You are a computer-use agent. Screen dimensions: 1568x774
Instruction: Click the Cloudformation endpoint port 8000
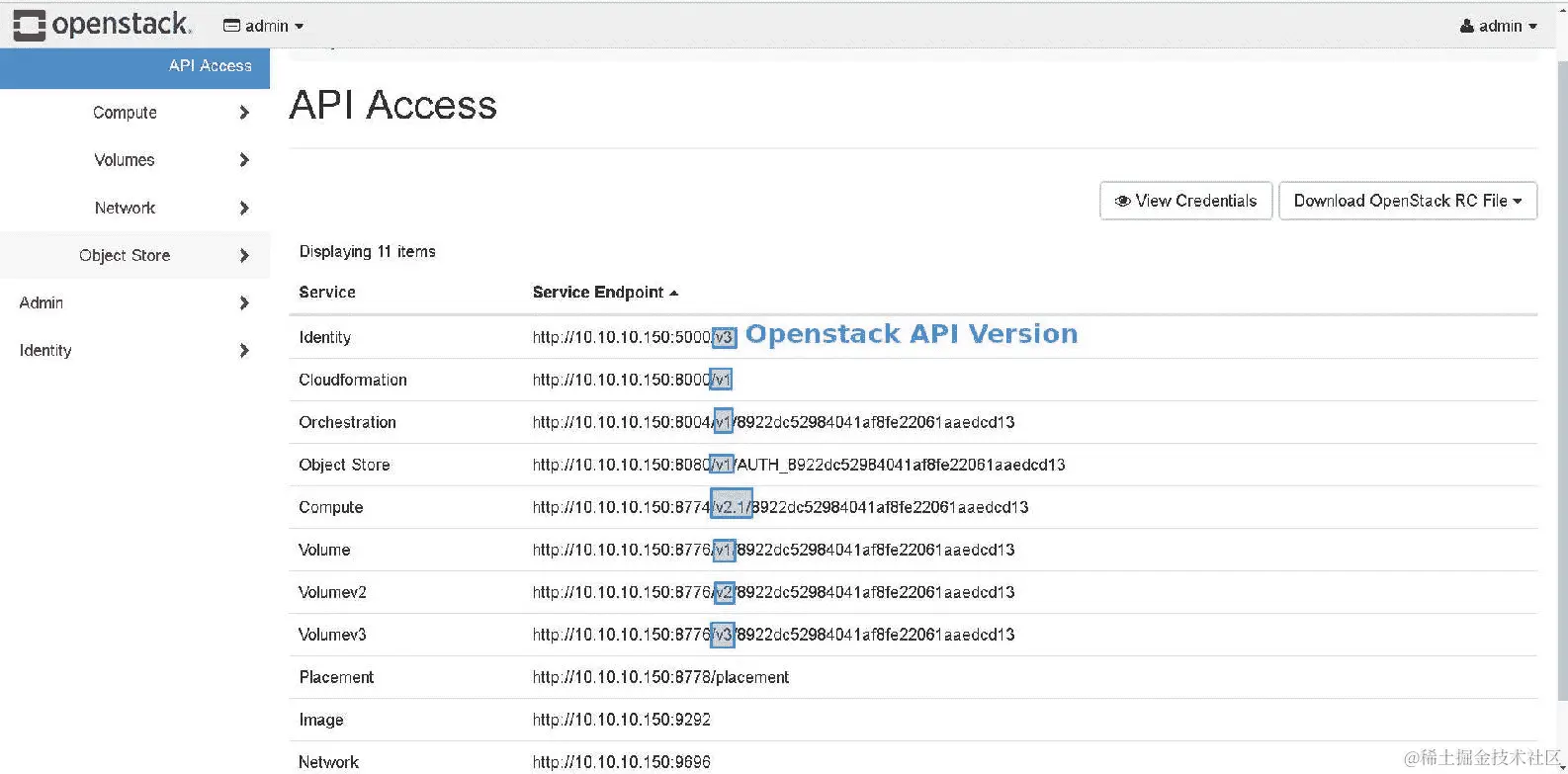click(x=633, y=380)
